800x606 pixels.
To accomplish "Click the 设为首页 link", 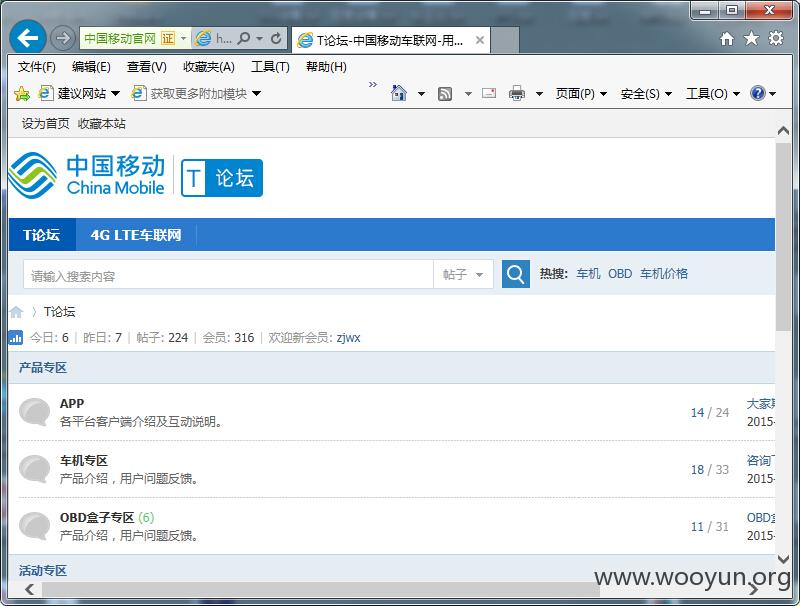I will click(x=45, y=123).
